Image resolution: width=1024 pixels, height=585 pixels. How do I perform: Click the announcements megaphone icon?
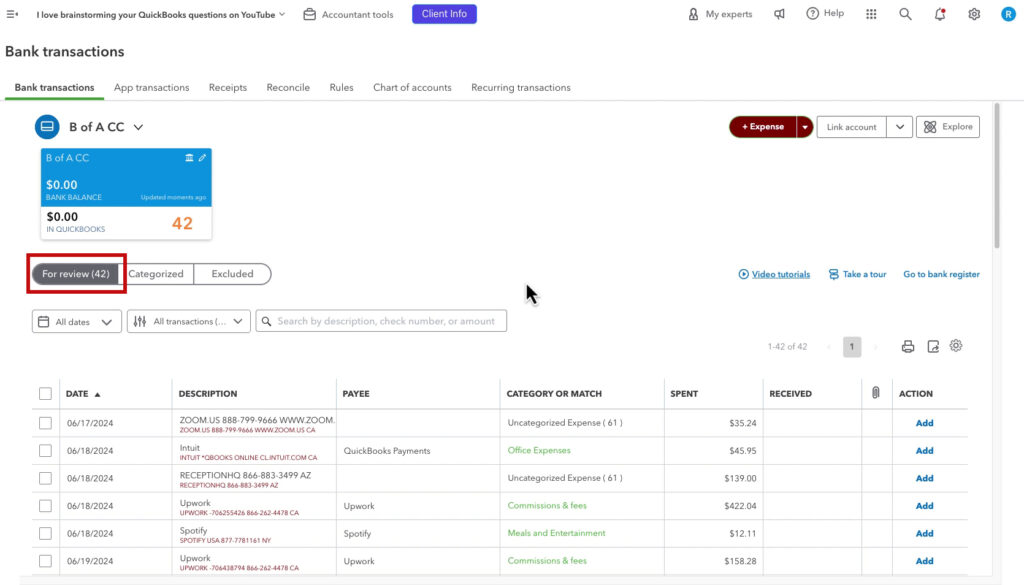779,14
